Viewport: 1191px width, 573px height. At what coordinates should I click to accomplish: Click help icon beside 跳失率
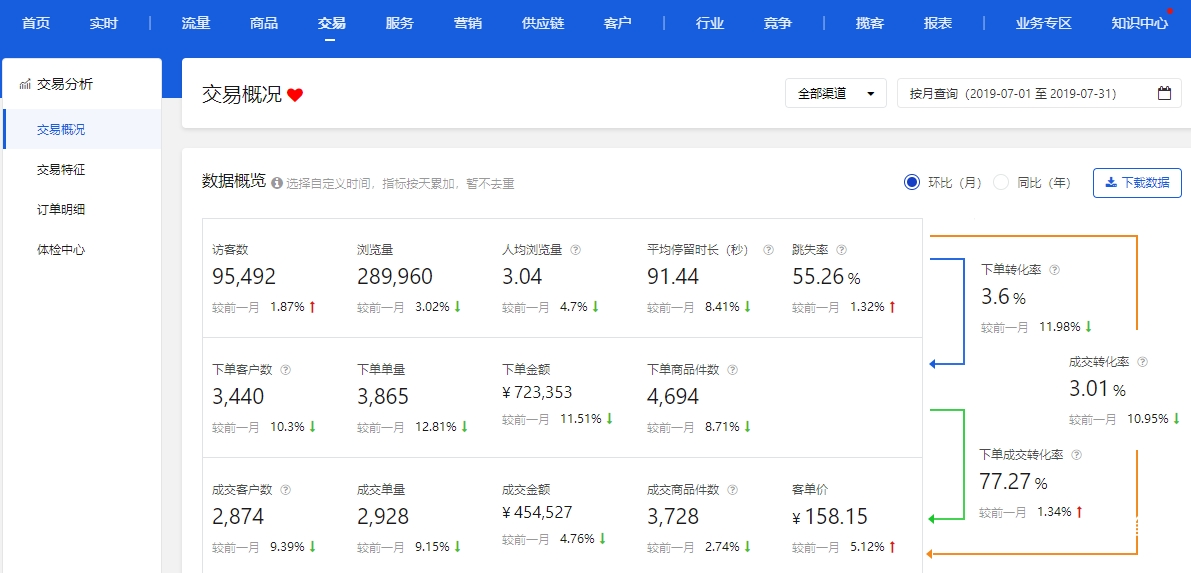(841, 250)
